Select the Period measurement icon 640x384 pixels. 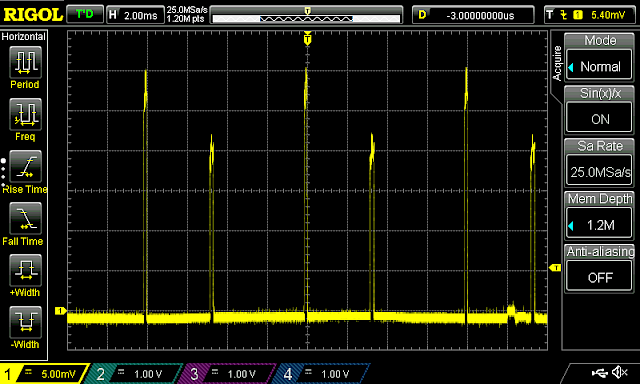(x=25, y=62)
